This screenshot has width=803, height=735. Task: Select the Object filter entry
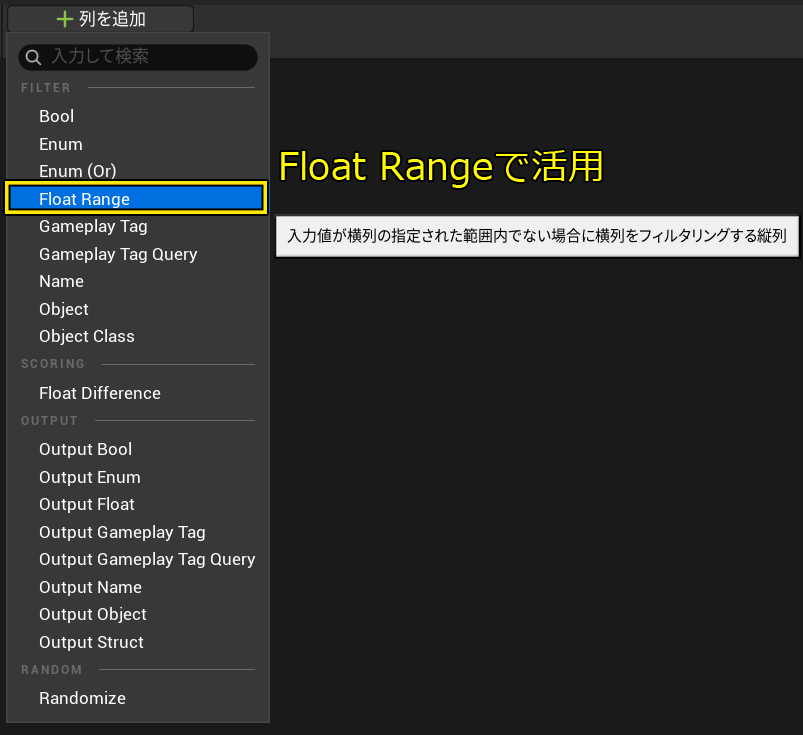point(138,309)
